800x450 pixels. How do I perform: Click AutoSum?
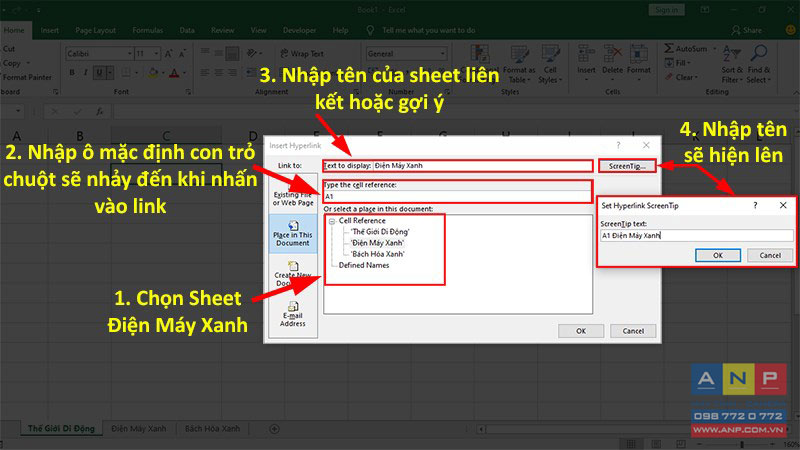tap(687, 48)
